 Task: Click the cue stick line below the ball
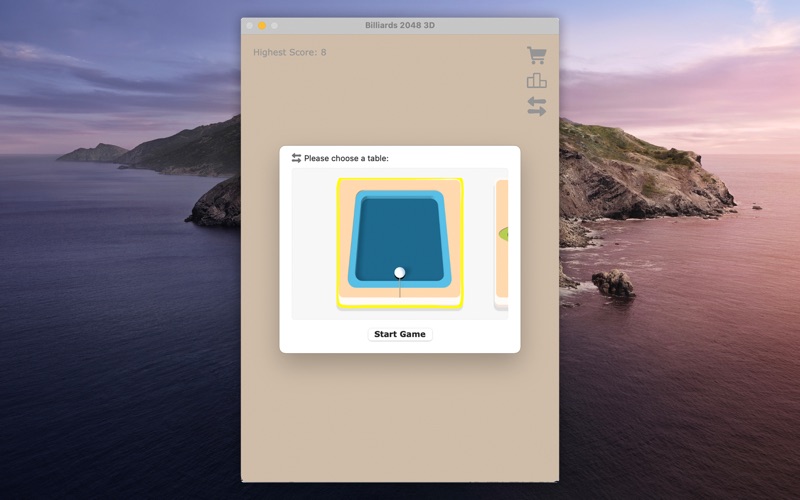(x=400, y=289)
